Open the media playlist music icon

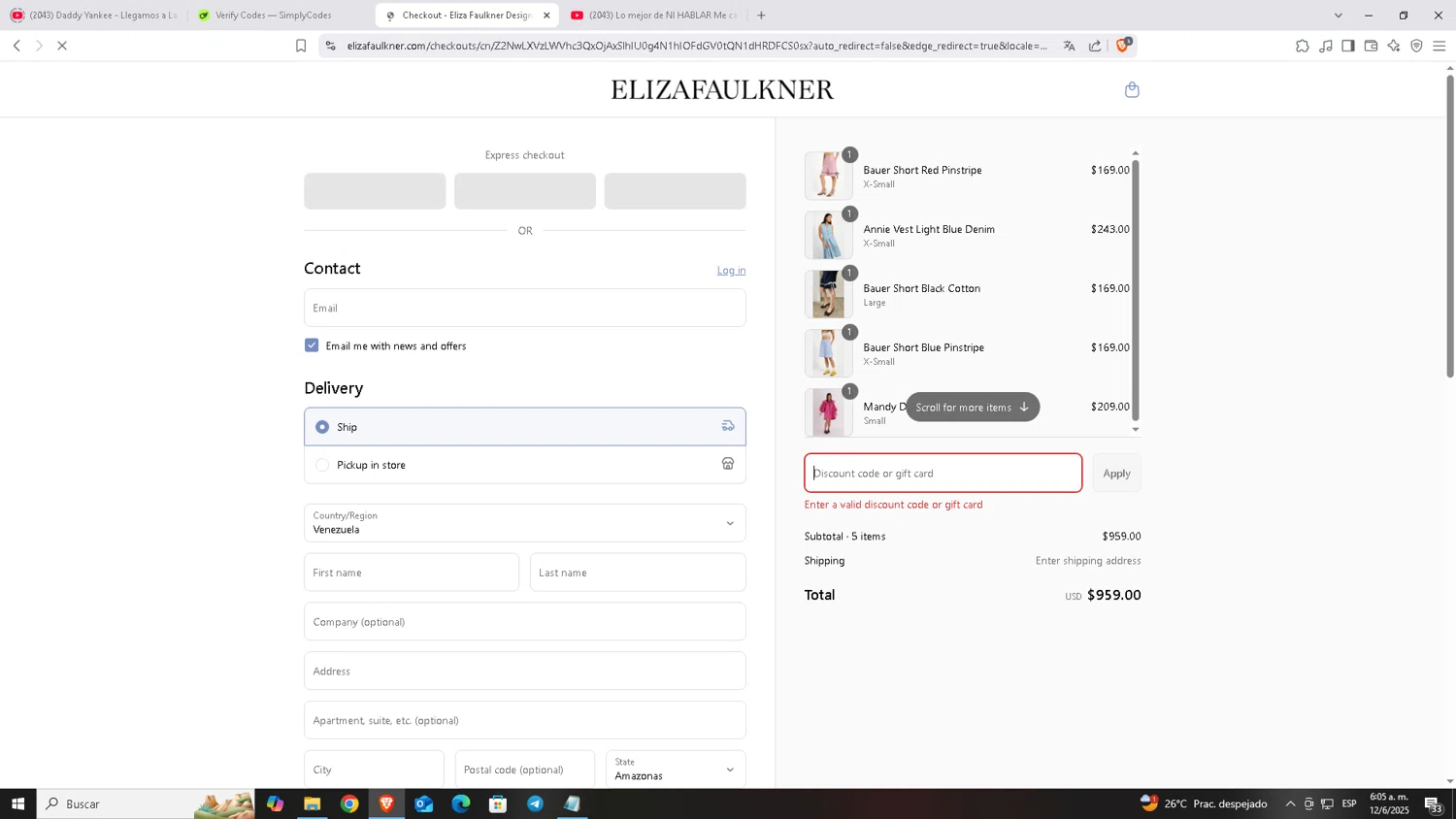point(1326,46)
